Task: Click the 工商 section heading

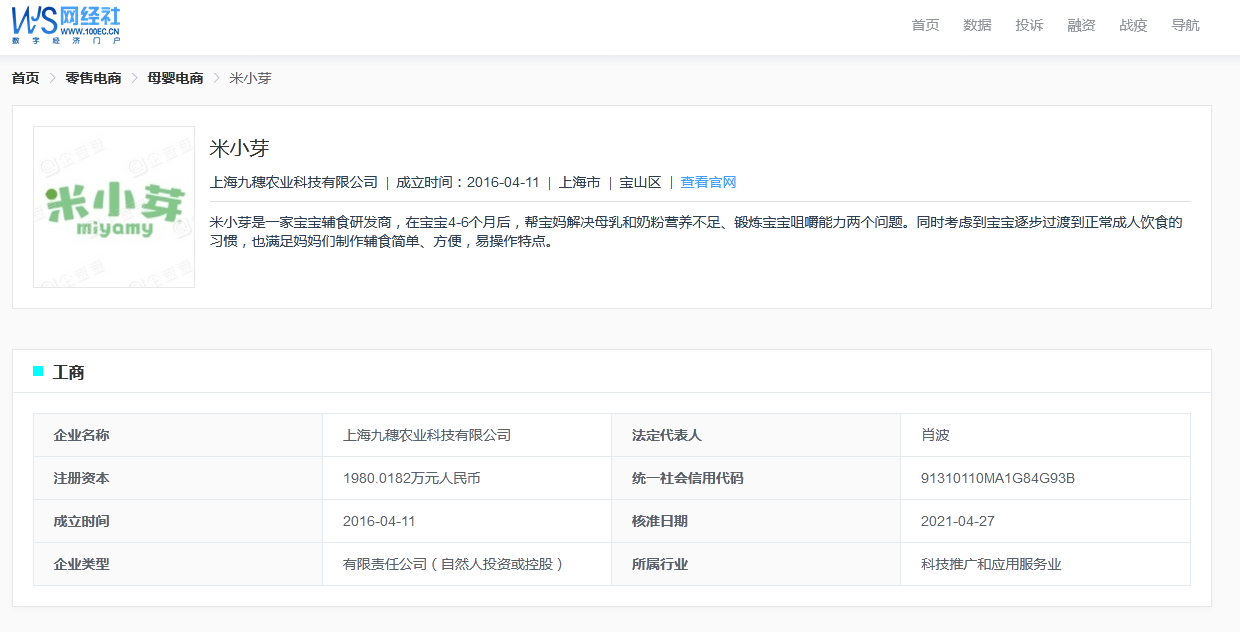Action: pyautogui.click(x=68, y=372)
